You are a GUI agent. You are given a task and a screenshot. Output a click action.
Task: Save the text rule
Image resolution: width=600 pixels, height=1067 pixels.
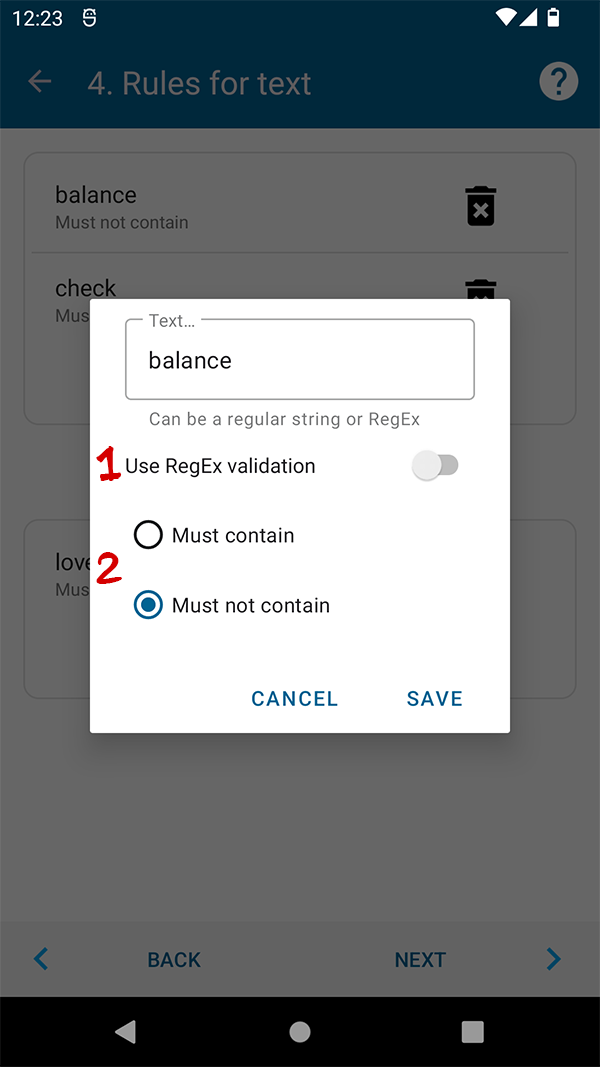(x=435, y=699)
